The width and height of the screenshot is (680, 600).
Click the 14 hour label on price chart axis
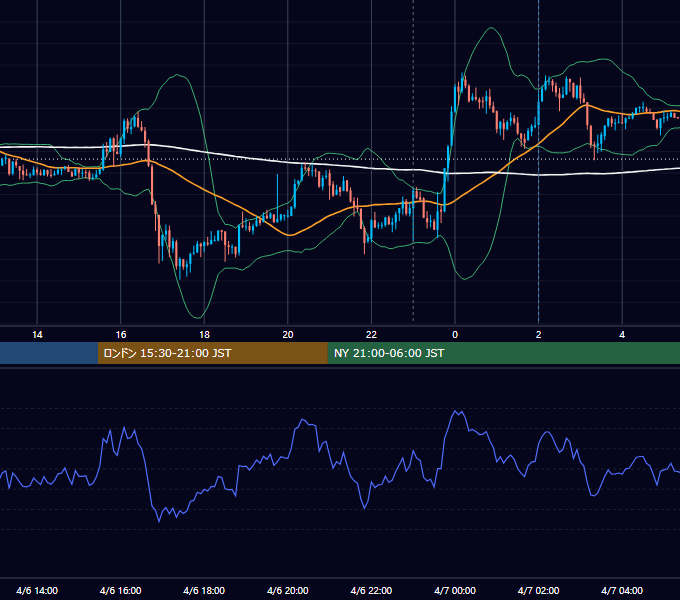tap(37, 334)
